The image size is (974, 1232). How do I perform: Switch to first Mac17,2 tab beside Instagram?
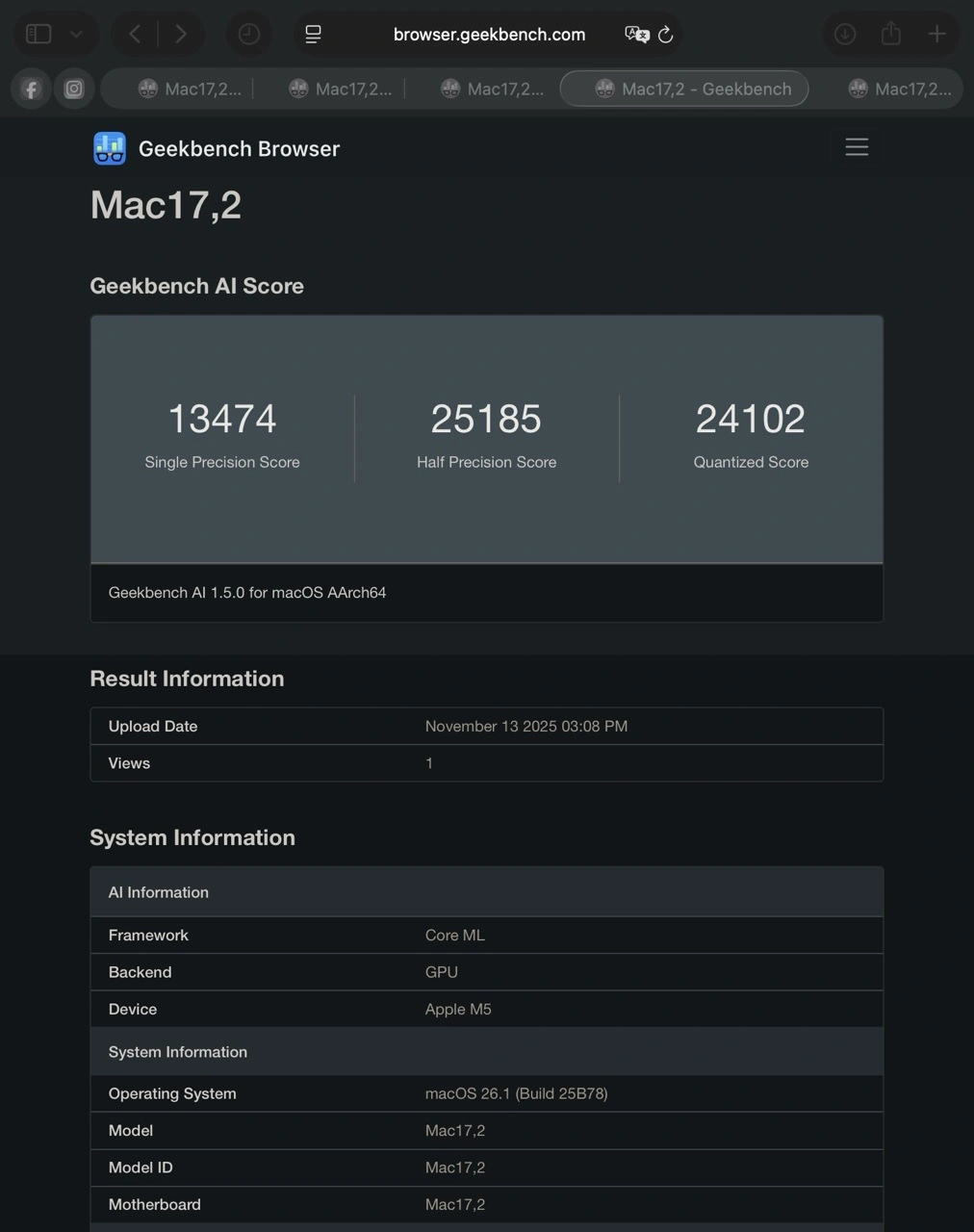pos(189,90)
